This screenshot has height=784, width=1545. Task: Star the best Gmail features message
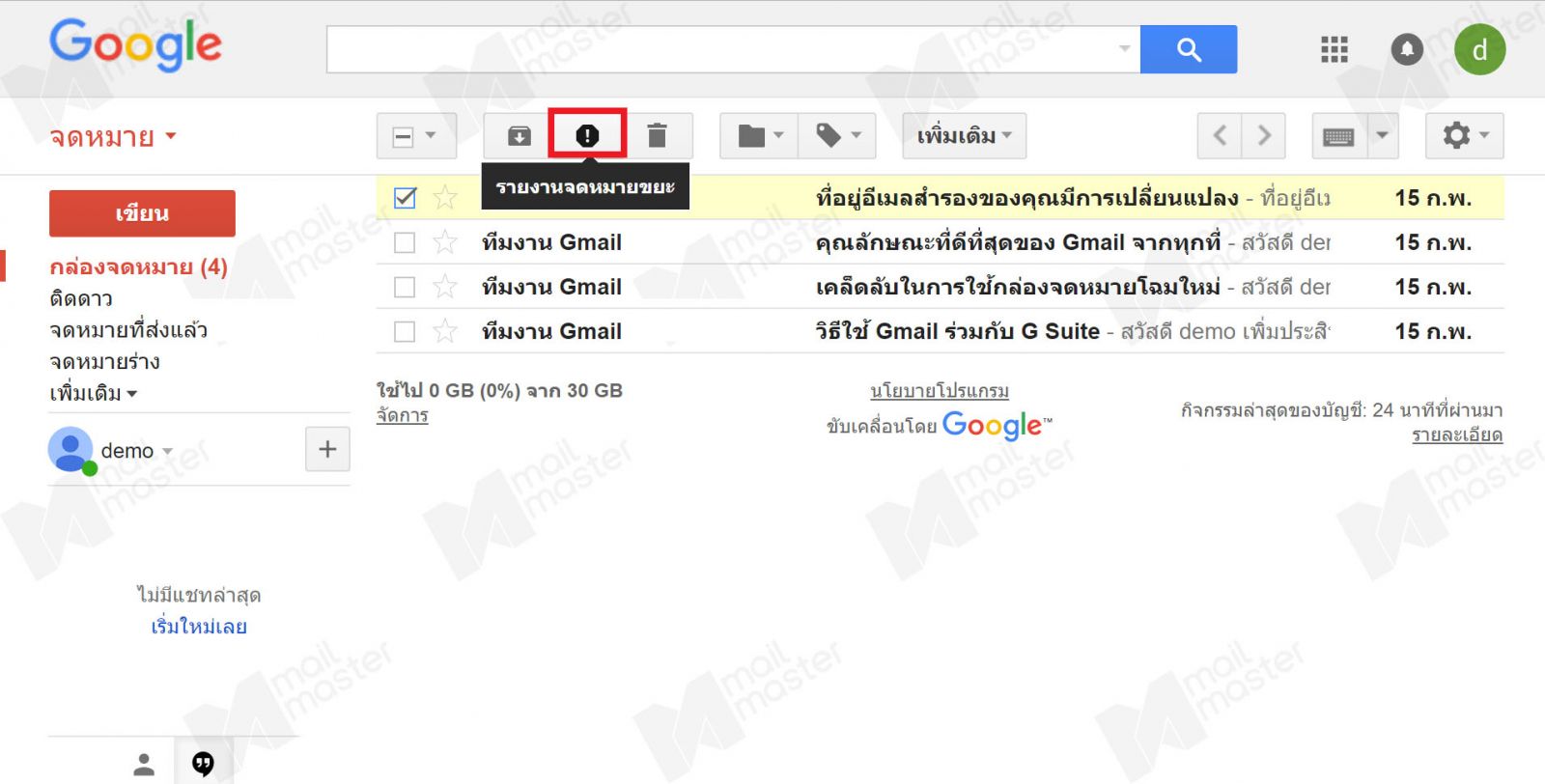click(x=445, y=242)
